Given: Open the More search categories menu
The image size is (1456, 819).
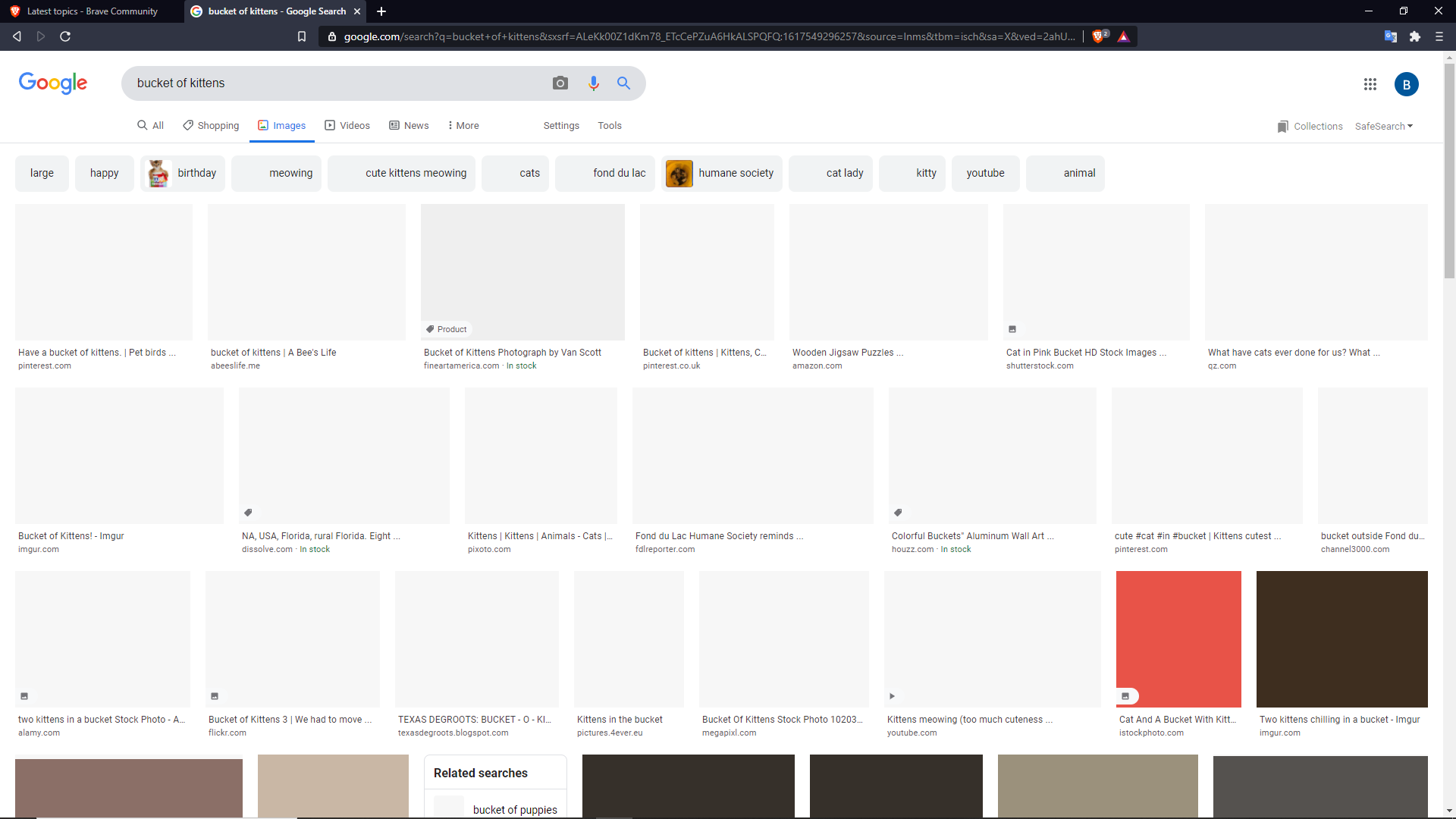Looking at the screenshot, I should tap(463, 126).
